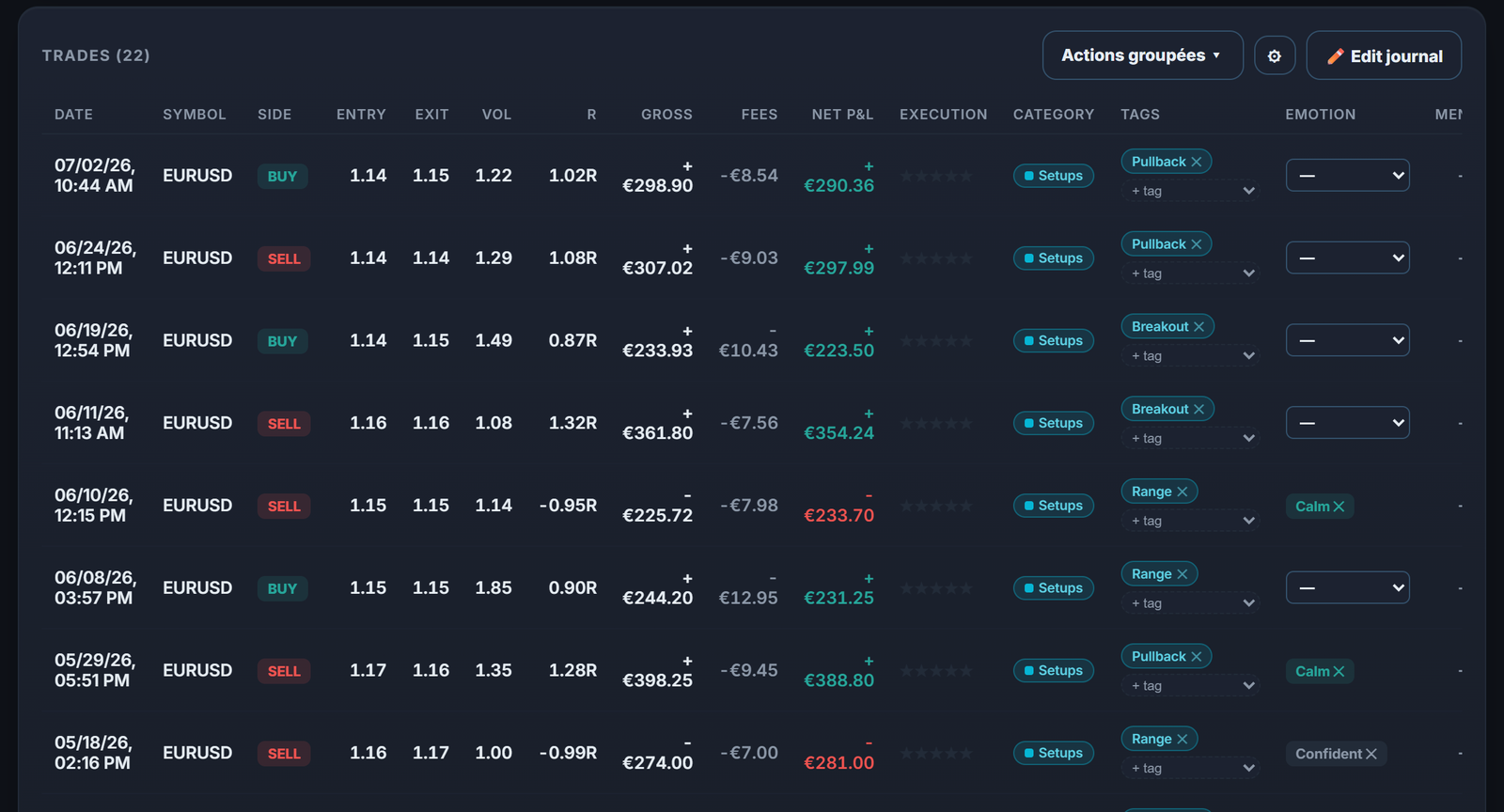Click BUY badge on 06/19/26 trade
The width and height of the screenshot is (1504, 812).
click(282, 342)
